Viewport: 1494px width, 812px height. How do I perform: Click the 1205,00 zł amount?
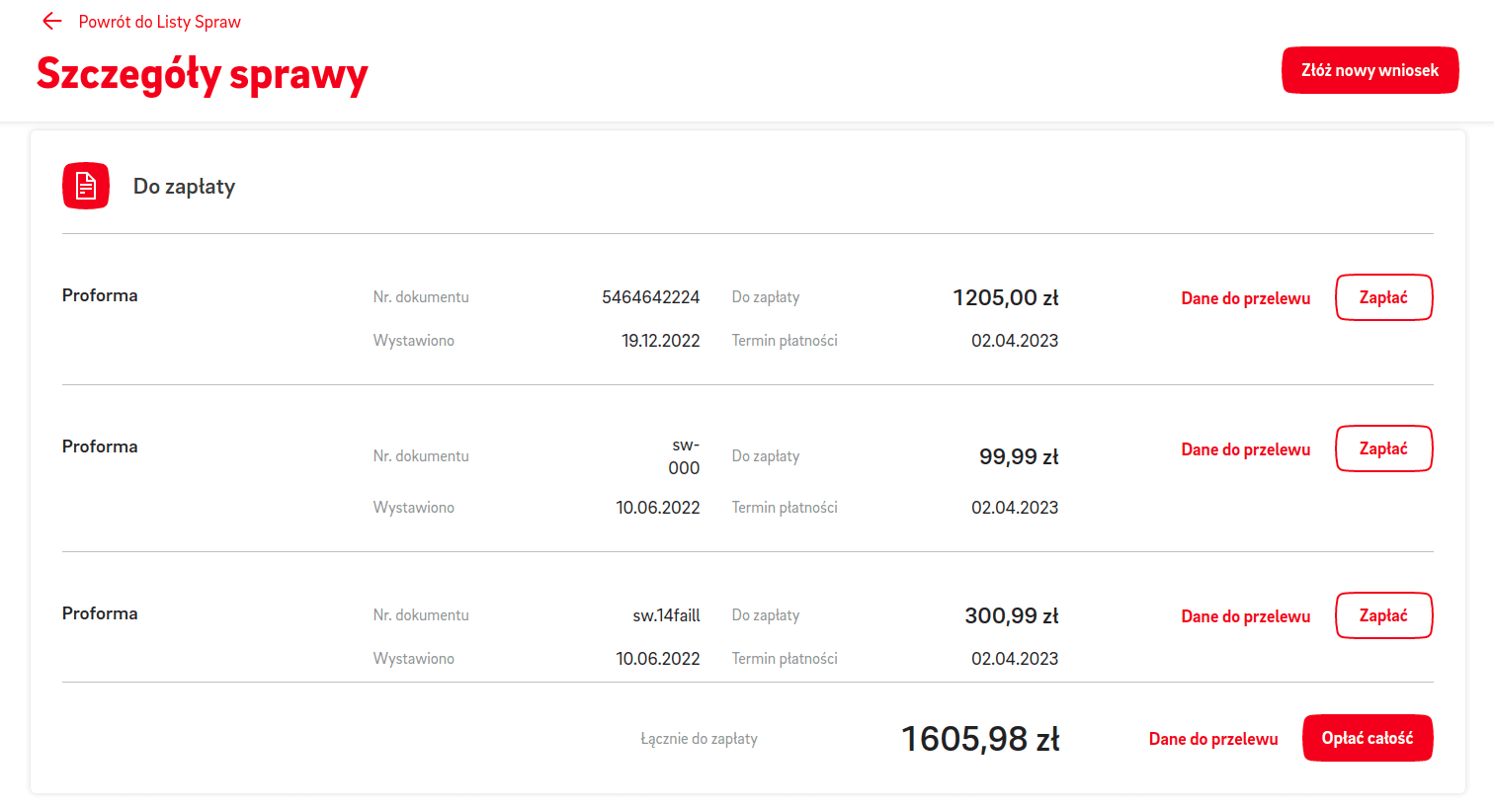click(x=1005, y=298)
